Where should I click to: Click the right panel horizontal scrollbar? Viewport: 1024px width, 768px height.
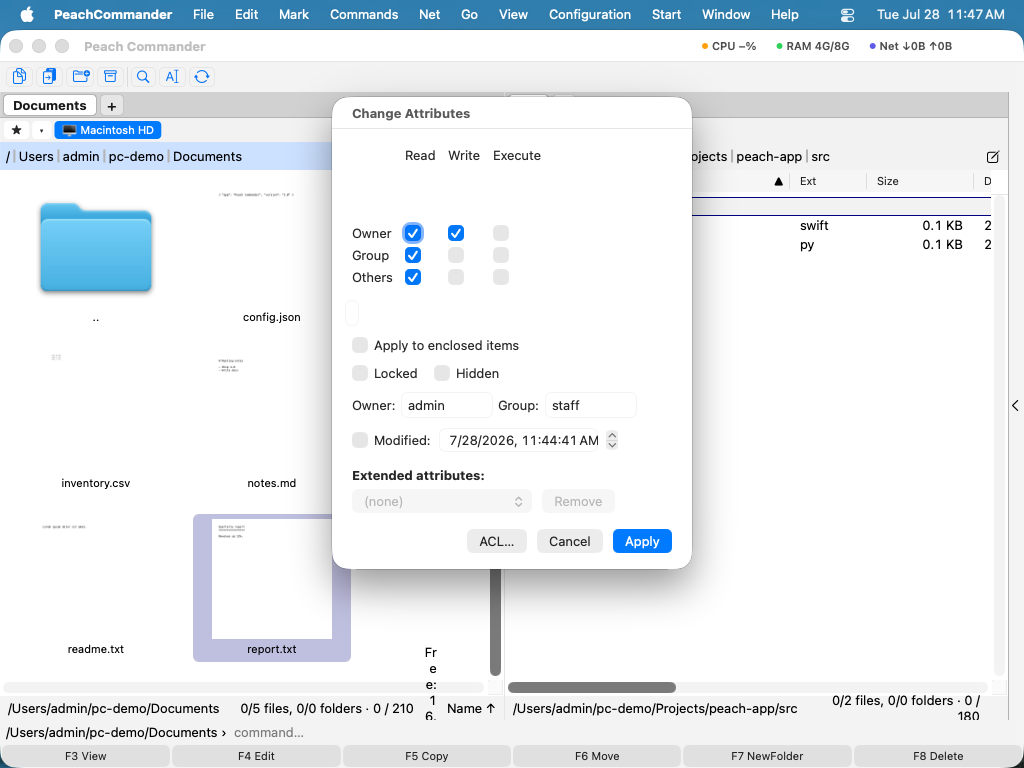pyautogui.click(x=592, y=688)
